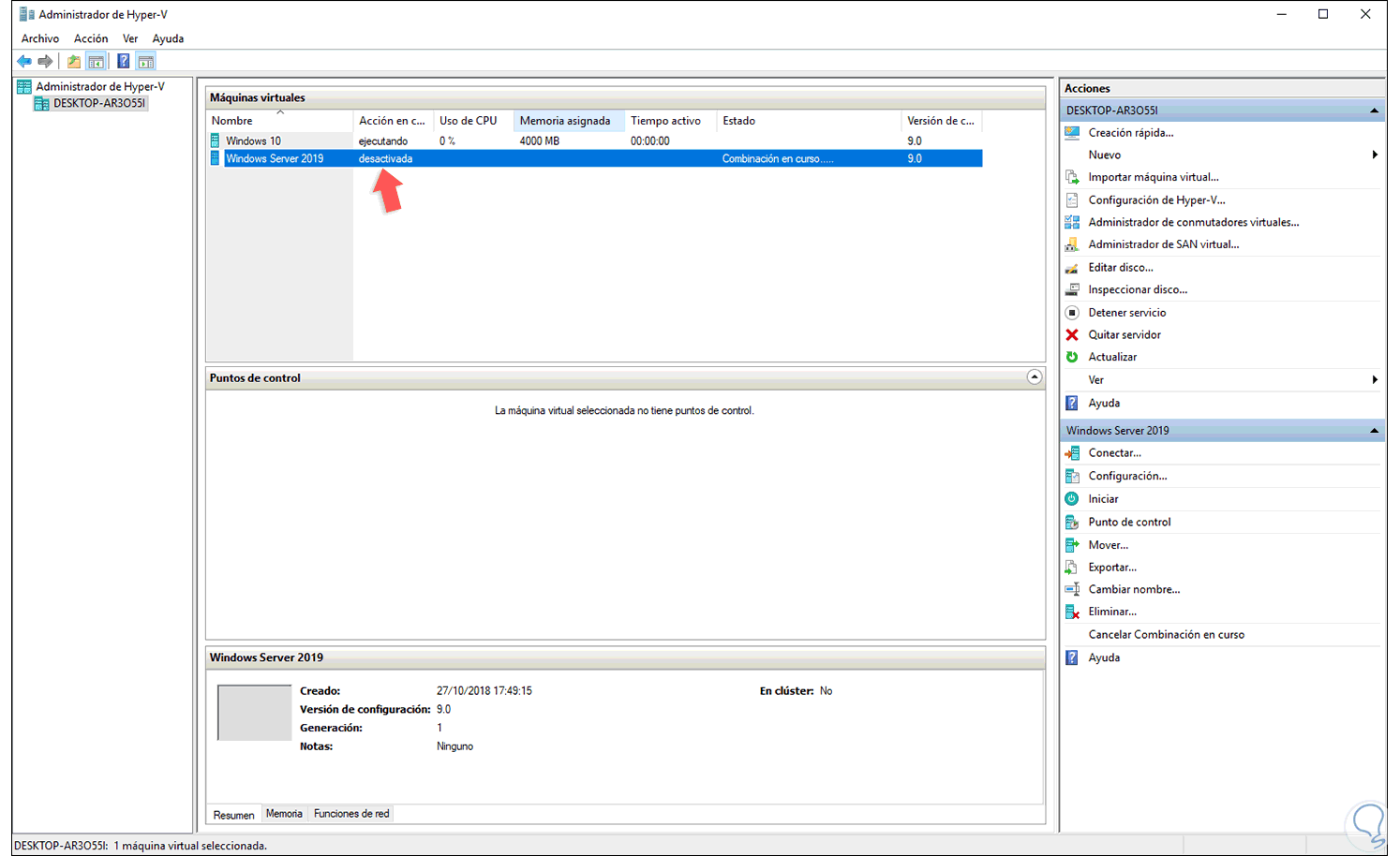Switch to the Funciones de red tab
Screen dimensions: 1400x856
[x=351, y=814]
